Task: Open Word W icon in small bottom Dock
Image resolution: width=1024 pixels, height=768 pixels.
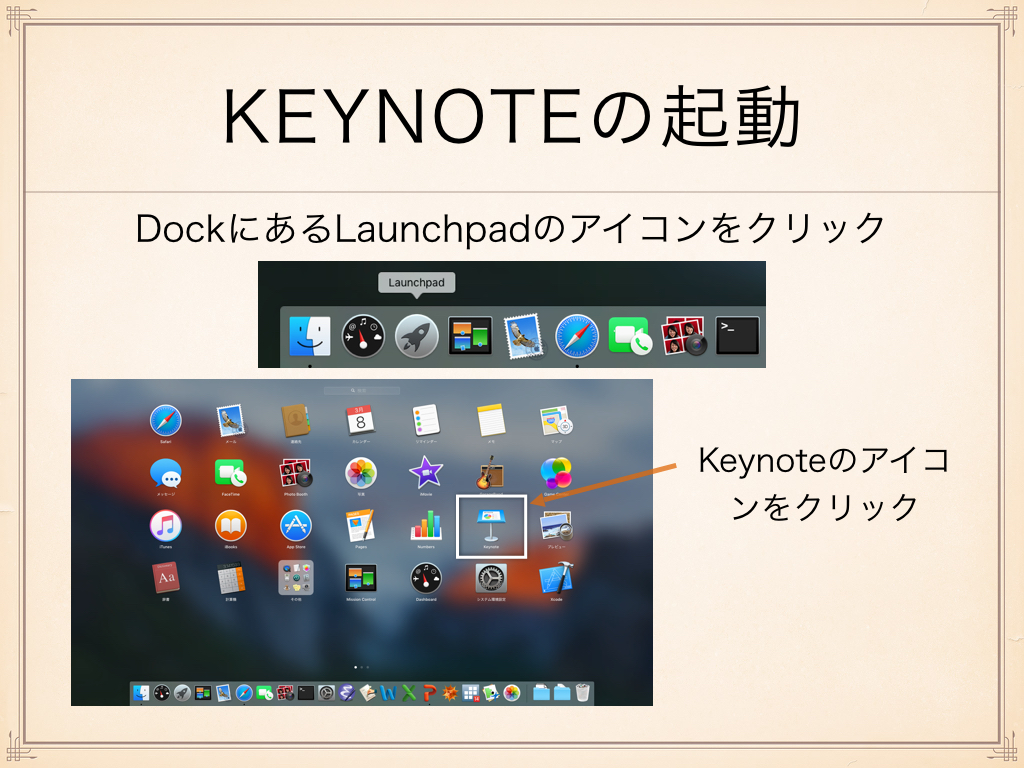Action: click(x=389, y=693)
